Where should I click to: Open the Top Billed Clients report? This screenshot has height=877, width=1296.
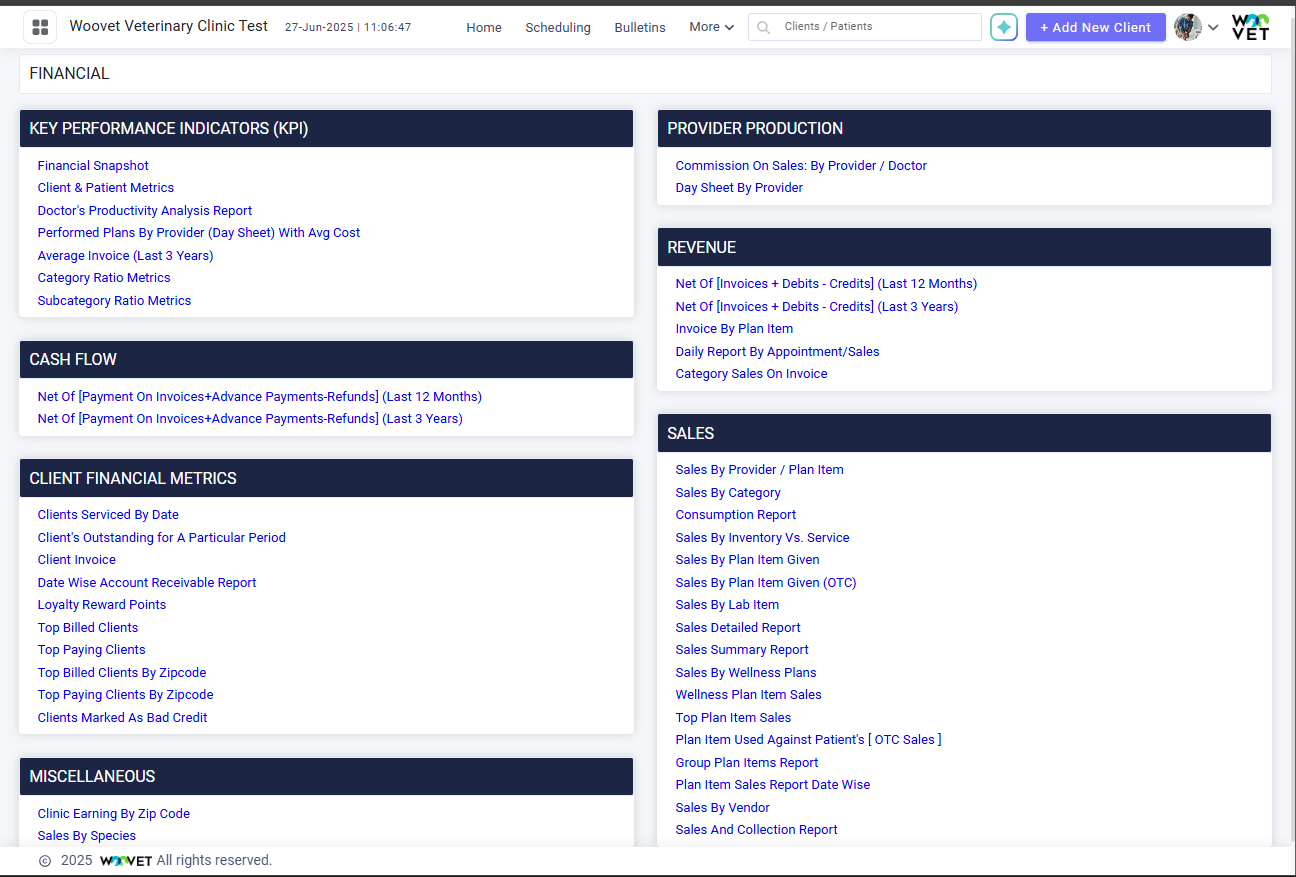(87, 627)
